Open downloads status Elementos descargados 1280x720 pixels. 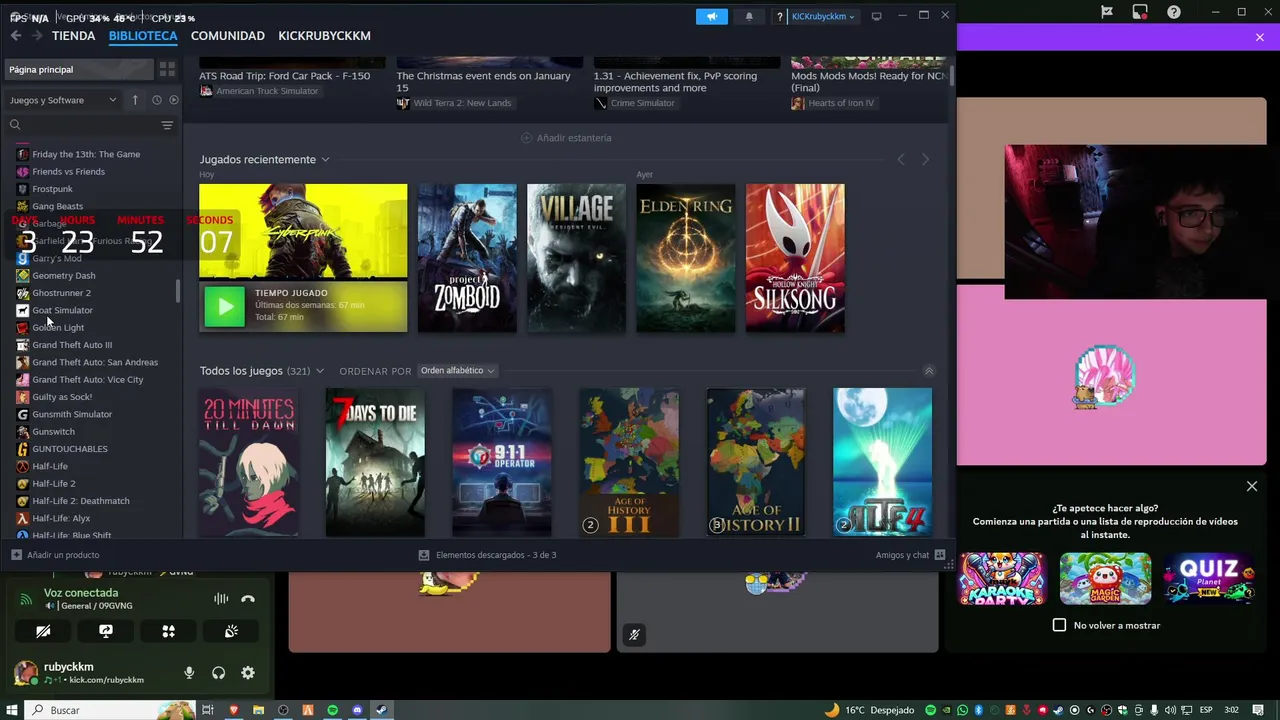pyautogui.click(x=487, y=555)
